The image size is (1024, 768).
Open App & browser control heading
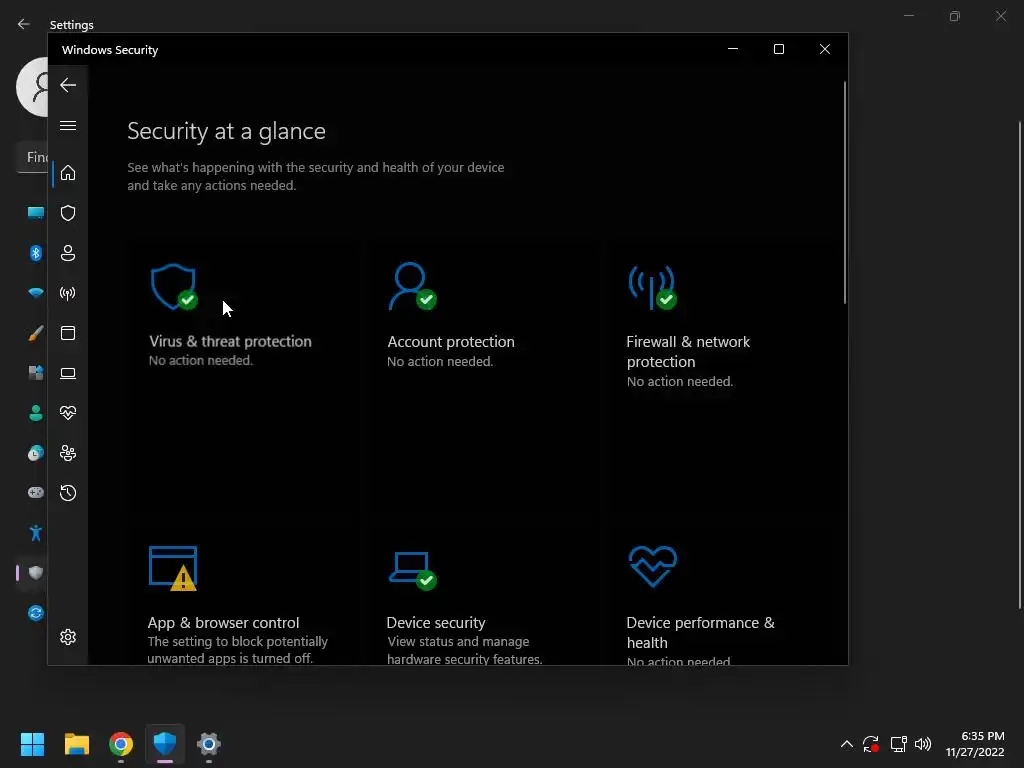223,623
